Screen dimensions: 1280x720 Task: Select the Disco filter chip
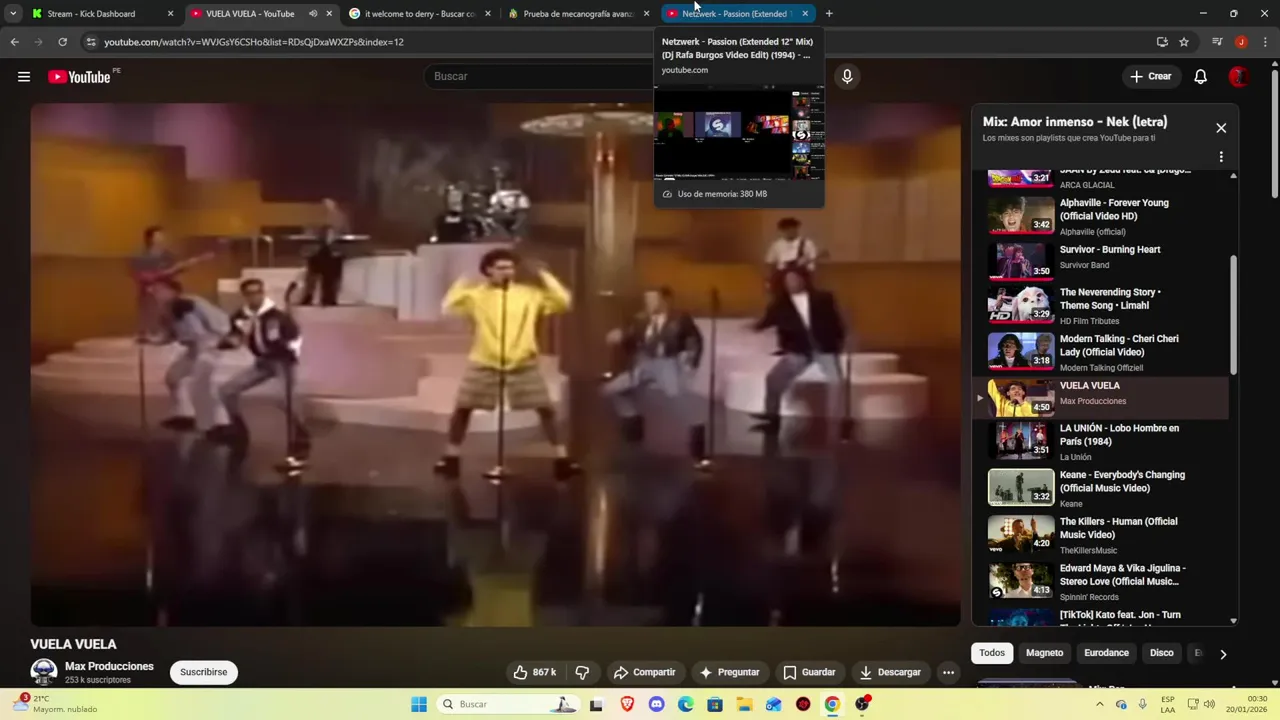pos(1161,653)
